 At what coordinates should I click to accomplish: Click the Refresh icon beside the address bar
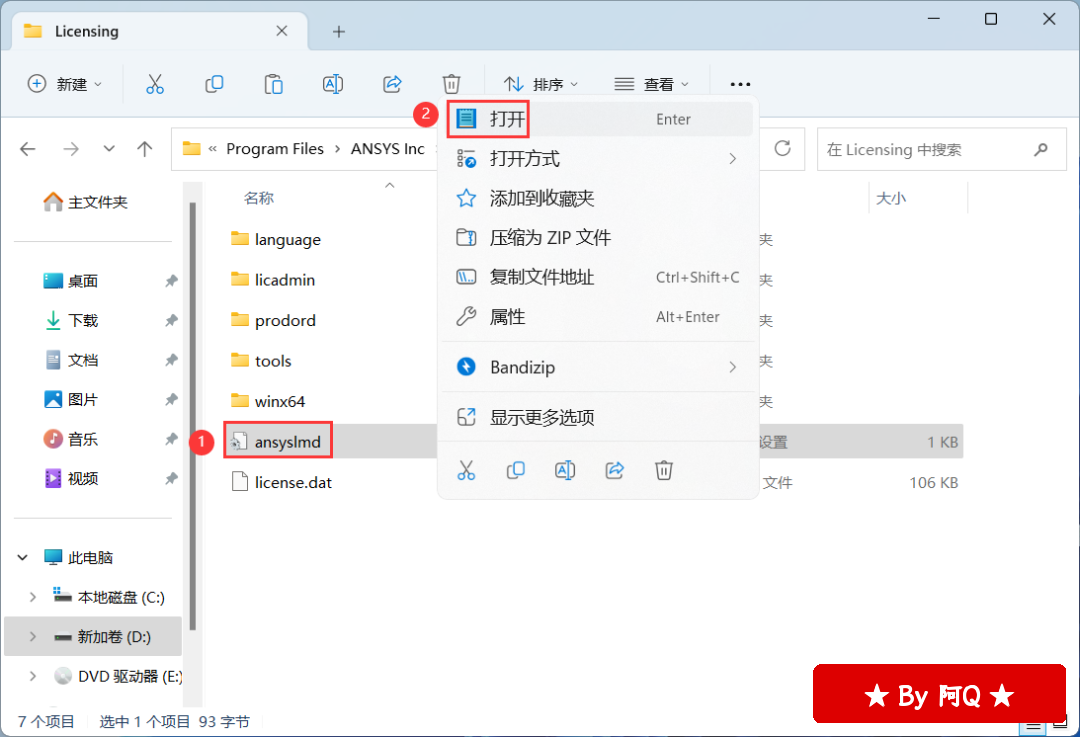pos(783,149)
